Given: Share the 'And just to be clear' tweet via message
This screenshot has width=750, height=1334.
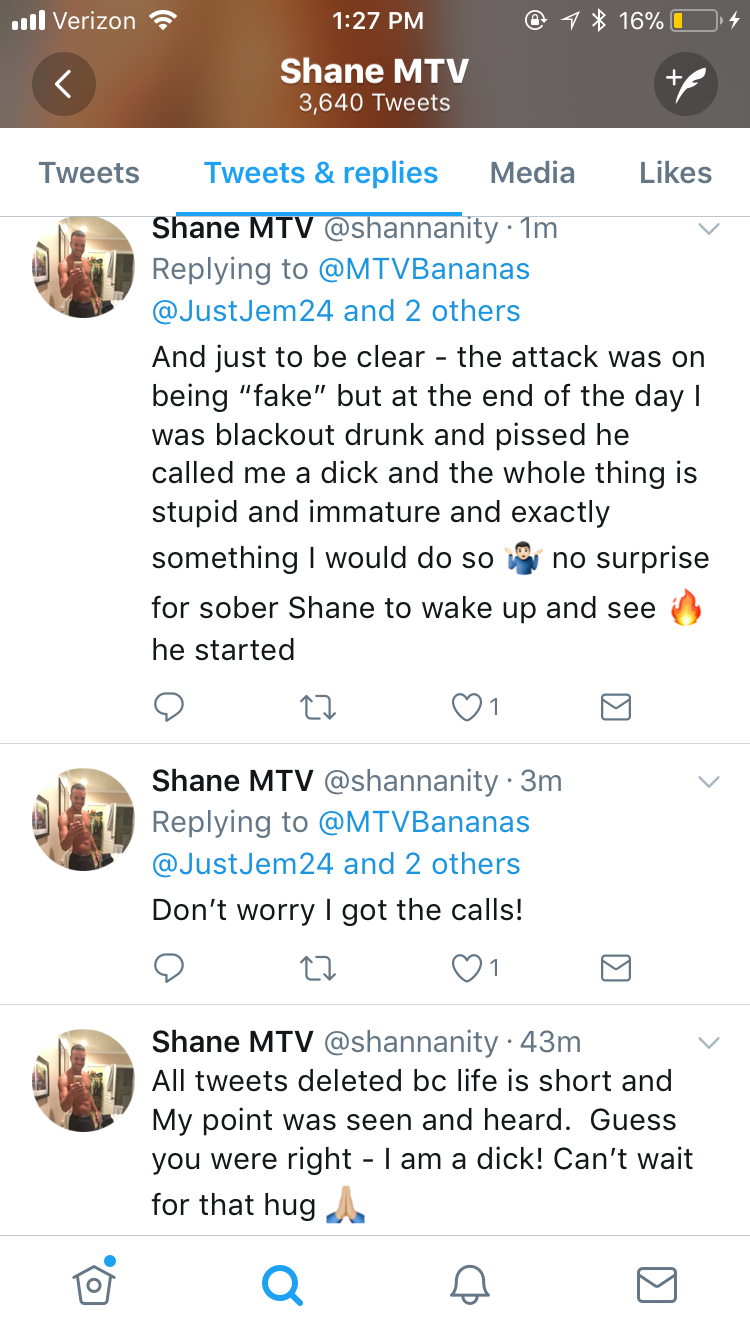Looking at the screenshot, I should [615, 708].
